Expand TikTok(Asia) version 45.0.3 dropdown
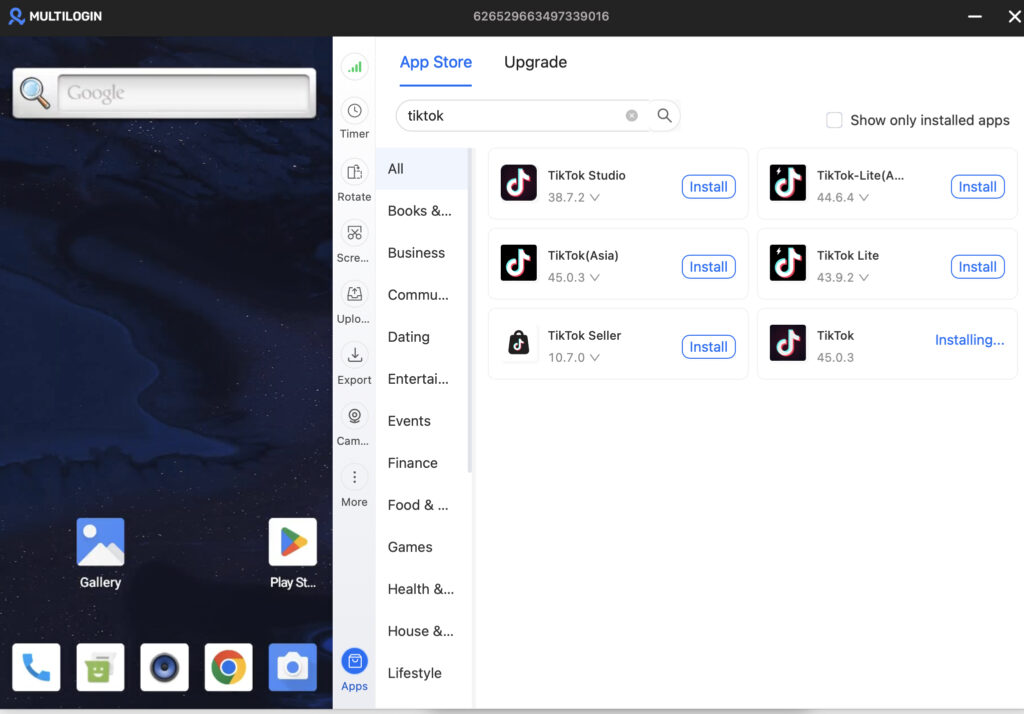 594,278
